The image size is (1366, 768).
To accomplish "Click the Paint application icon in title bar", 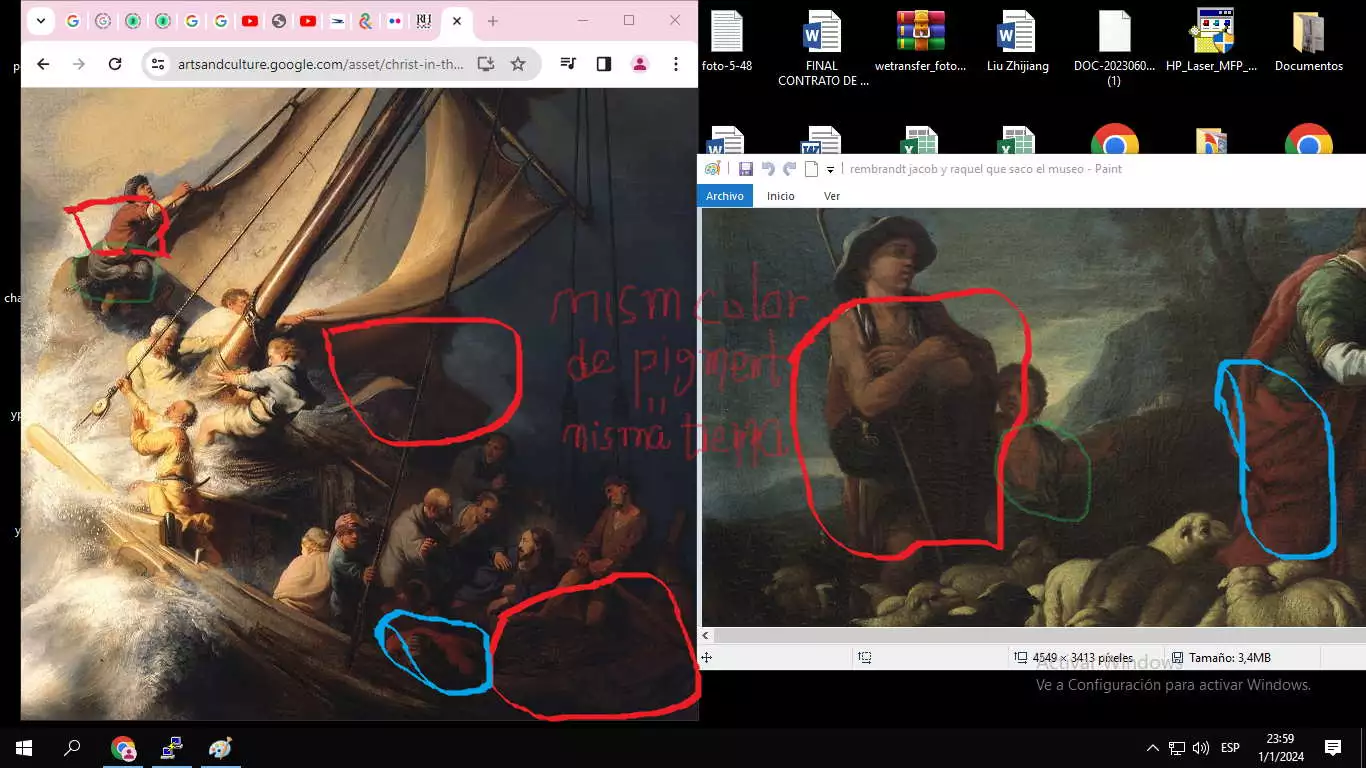I will coord(712,169).
